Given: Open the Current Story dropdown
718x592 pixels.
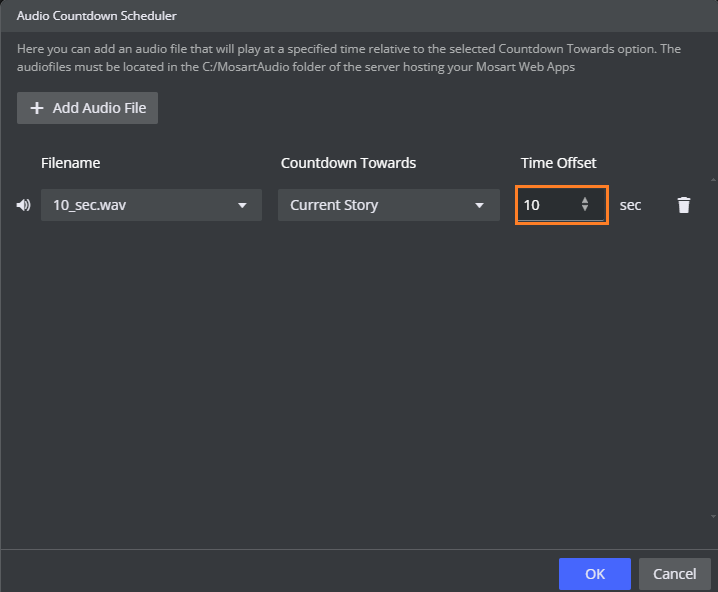Looking at the screenshot, I should pyautogui.click(x=377, y=205).
